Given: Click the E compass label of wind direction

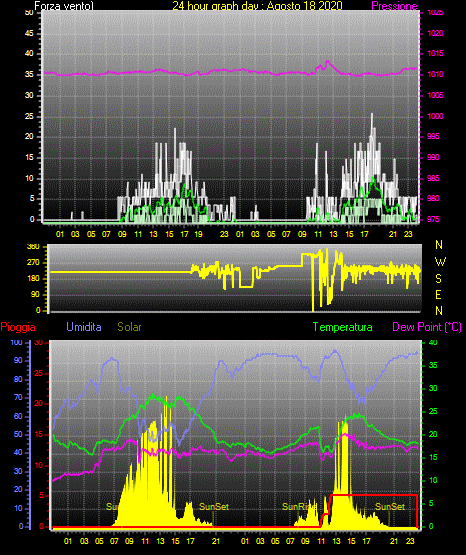Looking at the screenshot, I should coord(438,295).
